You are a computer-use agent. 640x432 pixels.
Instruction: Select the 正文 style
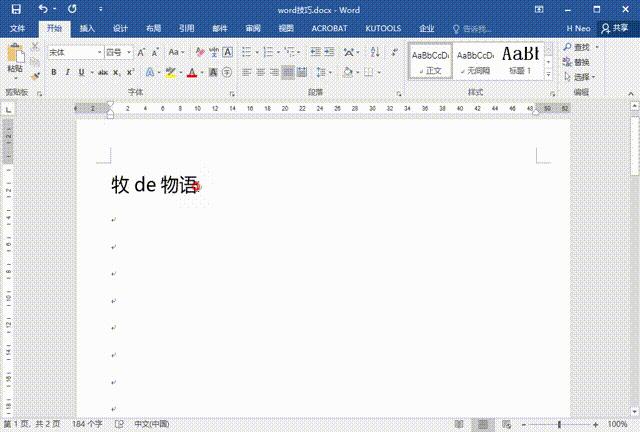[431, 61]
